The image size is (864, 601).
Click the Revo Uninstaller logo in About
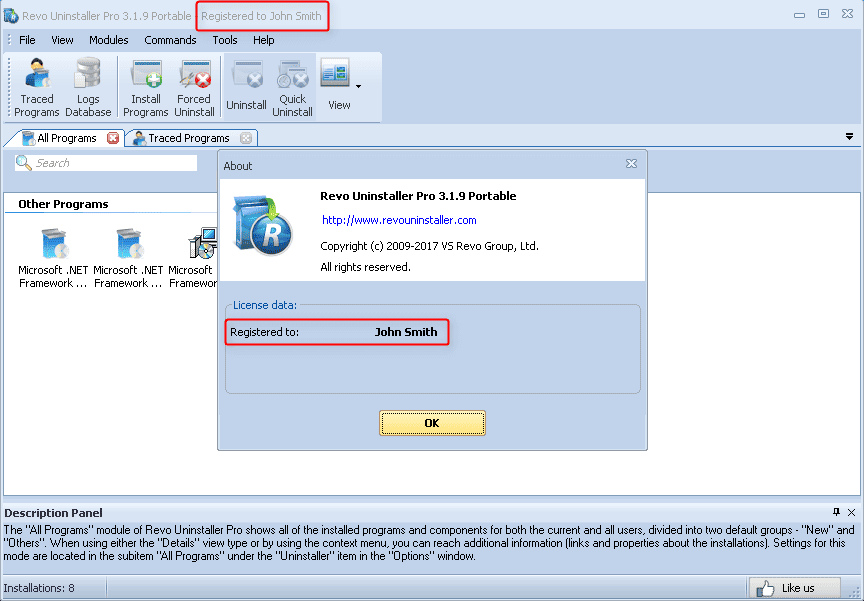(x=263, y=225)
